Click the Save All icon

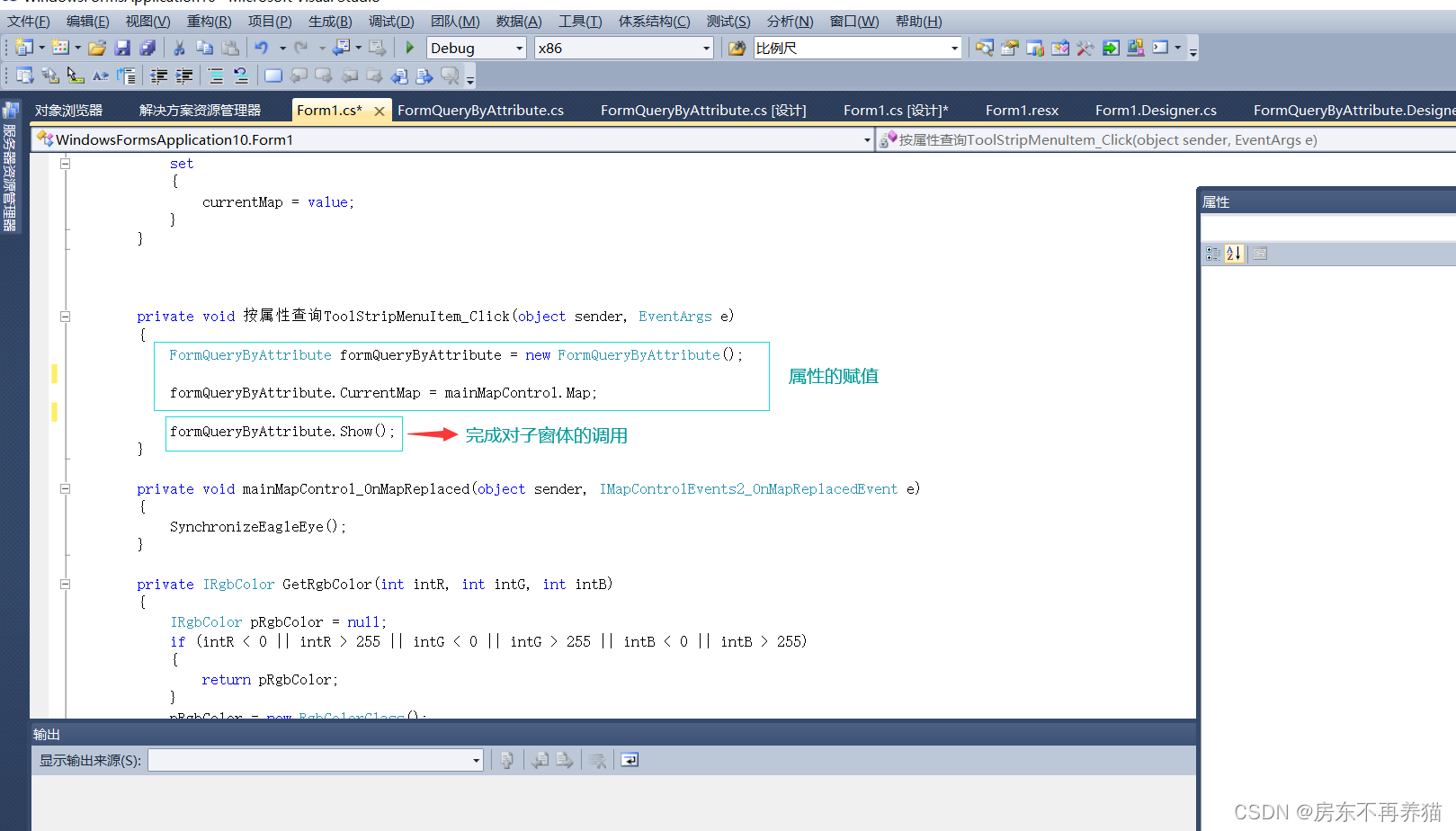pyautogui.click(x=148, y=48)
